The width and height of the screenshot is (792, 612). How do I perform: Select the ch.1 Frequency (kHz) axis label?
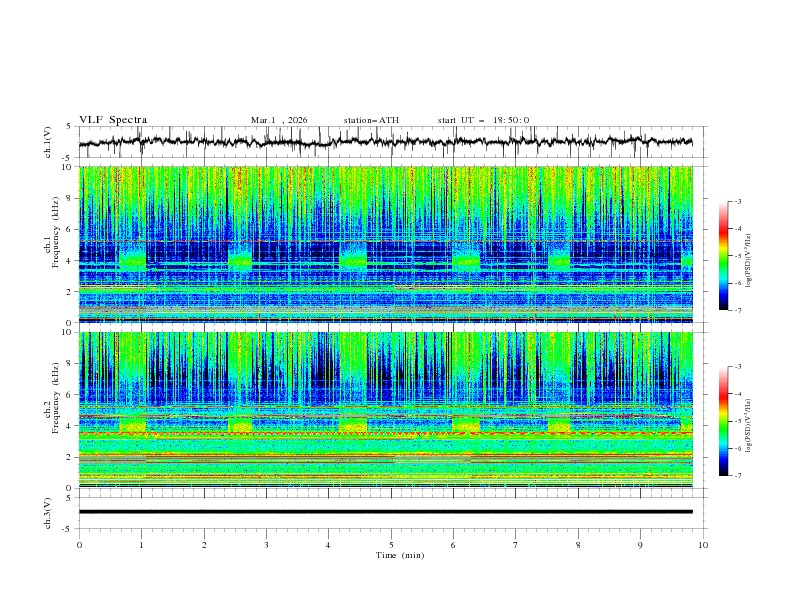coord(51,244)
